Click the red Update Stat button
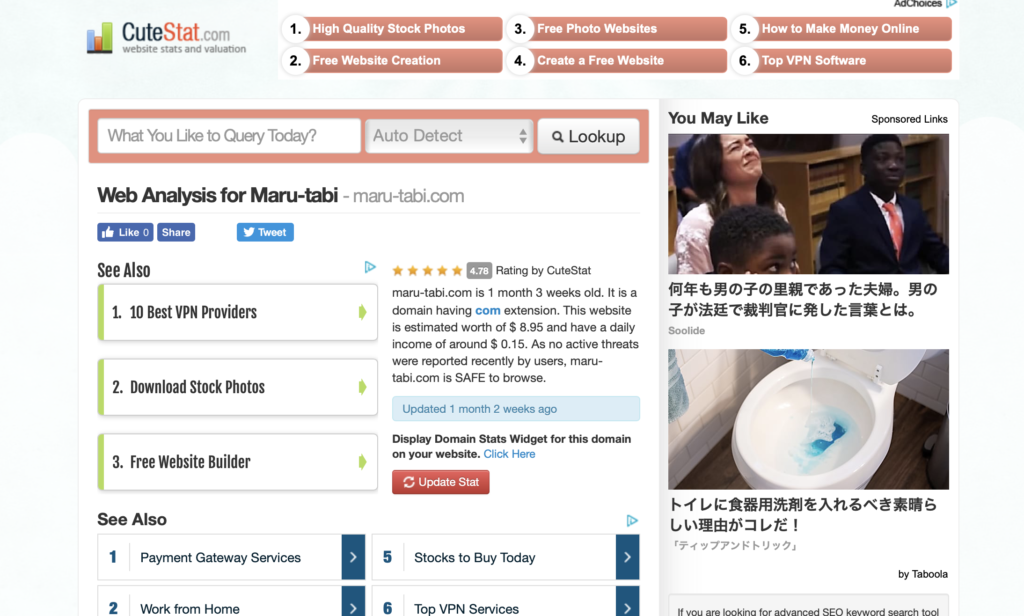The width and height of the screenshot is (1024, 616). [x=441, y=482]
